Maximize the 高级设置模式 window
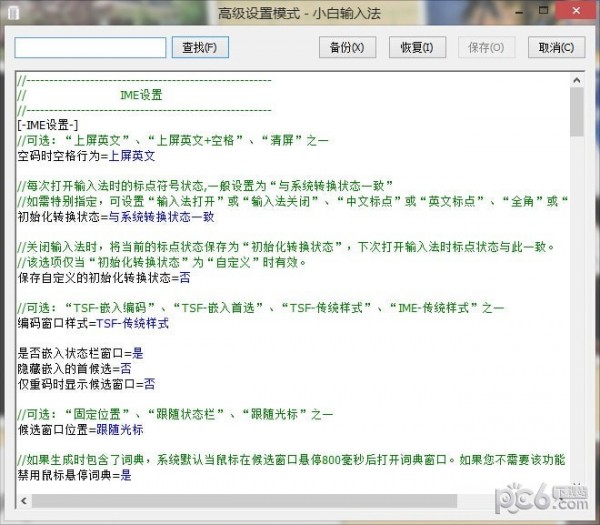 [543, 11]
